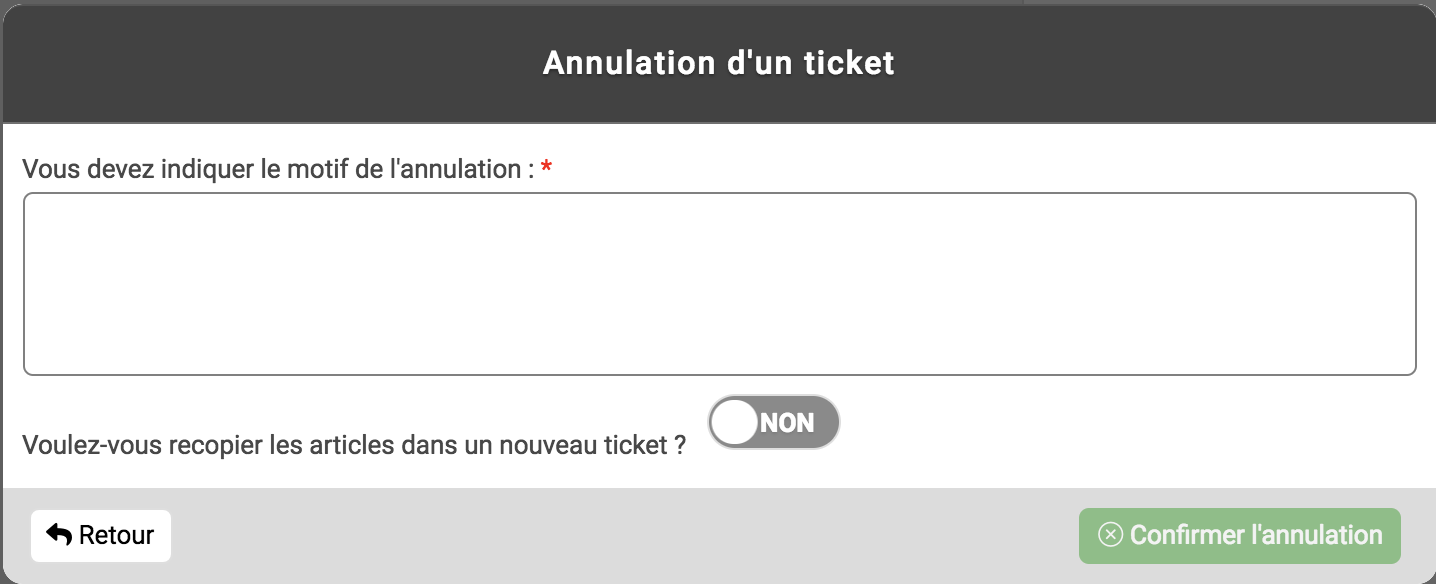The image size is (1436, 584).
Task: Click the 'Vous devez indiquer le motif' label
Action: [278, 169]
